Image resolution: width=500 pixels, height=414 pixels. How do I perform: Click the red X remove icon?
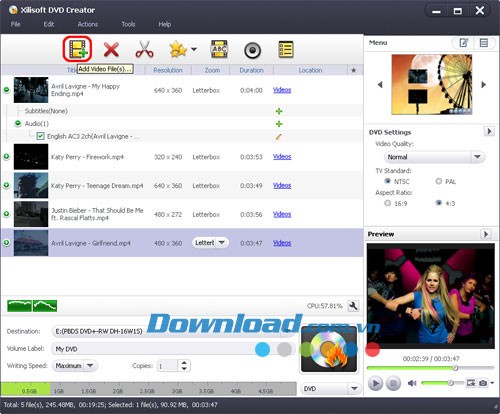pyautogui.click(x=111, y=50)
